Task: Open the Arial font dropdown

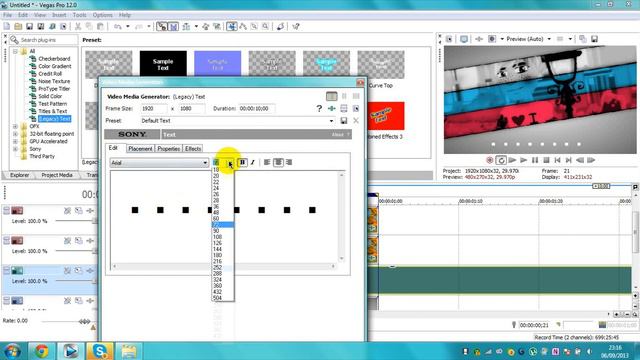Action: pos(205,163)
